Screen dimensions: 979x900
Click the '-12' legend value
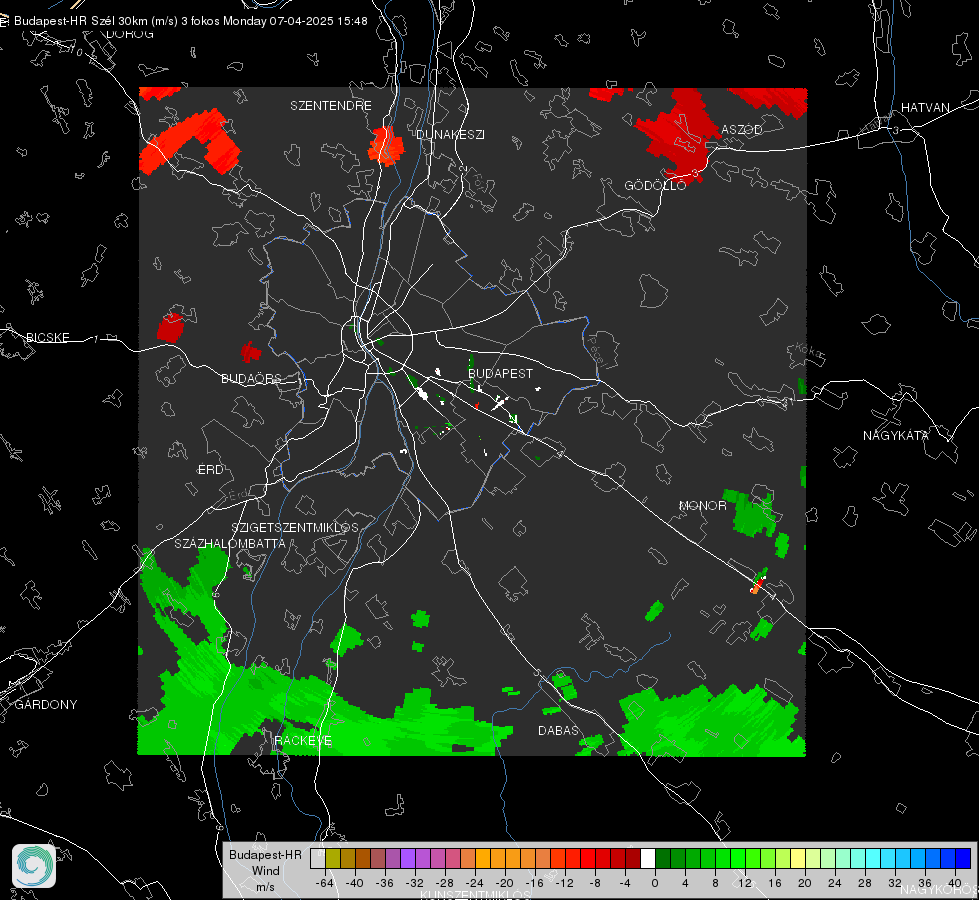click(564, 883)
